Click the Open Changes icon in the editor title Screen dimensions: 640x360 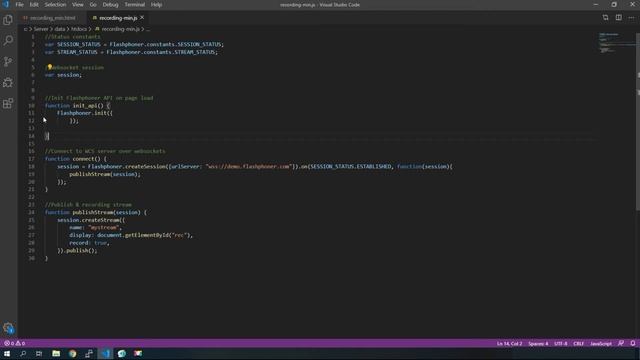point(605,18)
